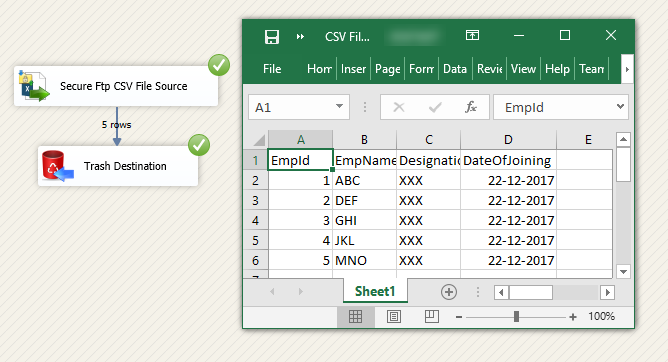Switch to Normal view icon
Image resolution: width=668 pixels, height=362 pixels.
point(355,317)
